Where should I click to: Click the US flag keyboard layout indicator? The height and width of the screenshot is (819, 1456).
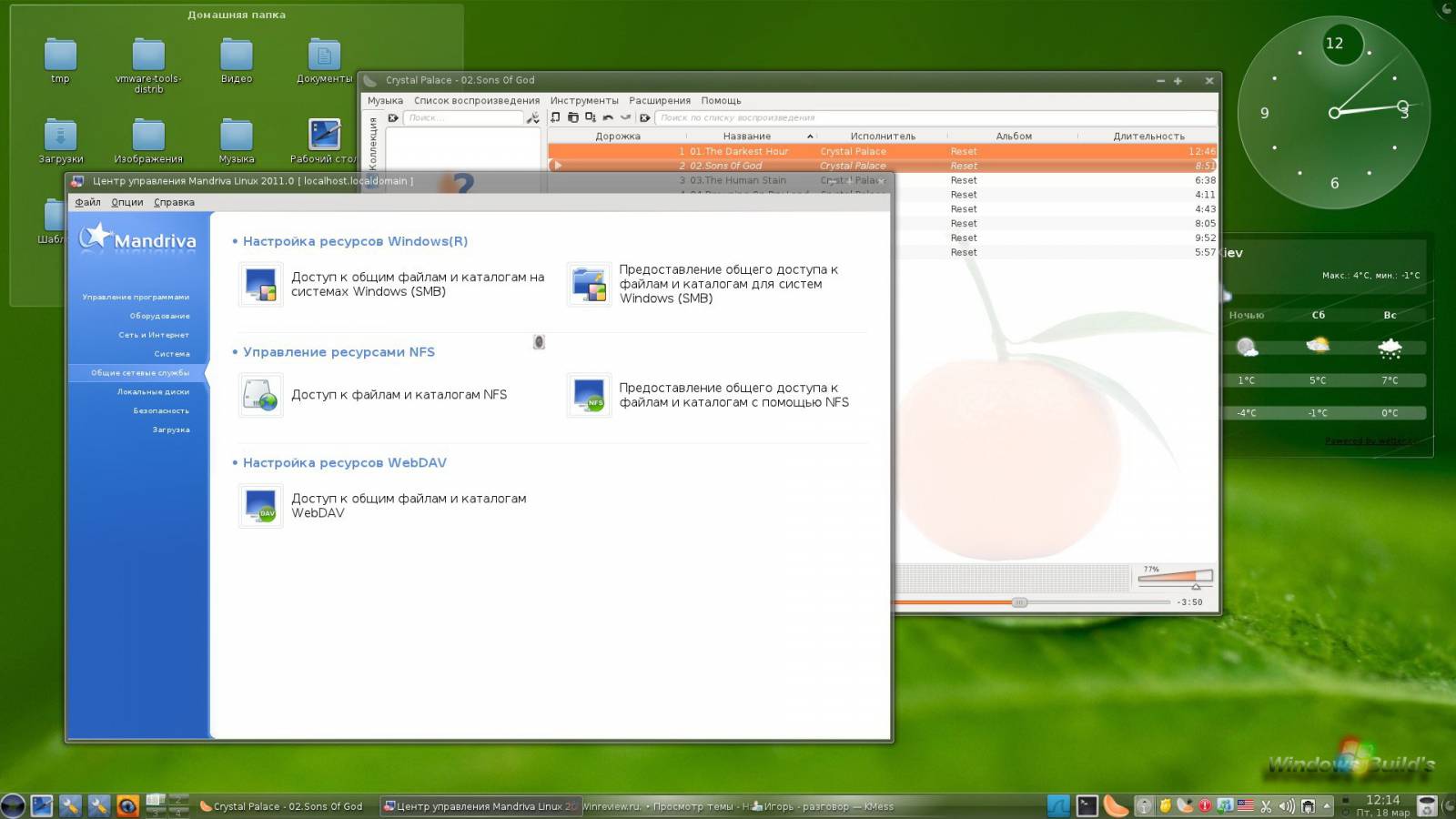click(1246, 805)
